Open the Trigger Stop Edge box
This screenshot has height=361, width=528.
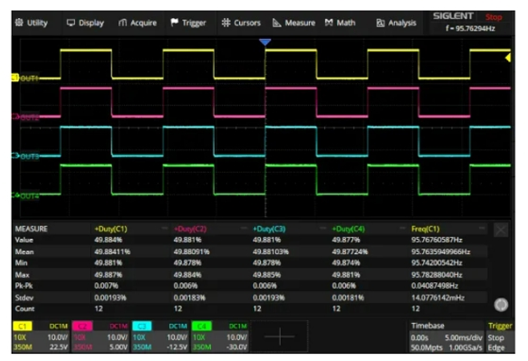tap(500, 336)
